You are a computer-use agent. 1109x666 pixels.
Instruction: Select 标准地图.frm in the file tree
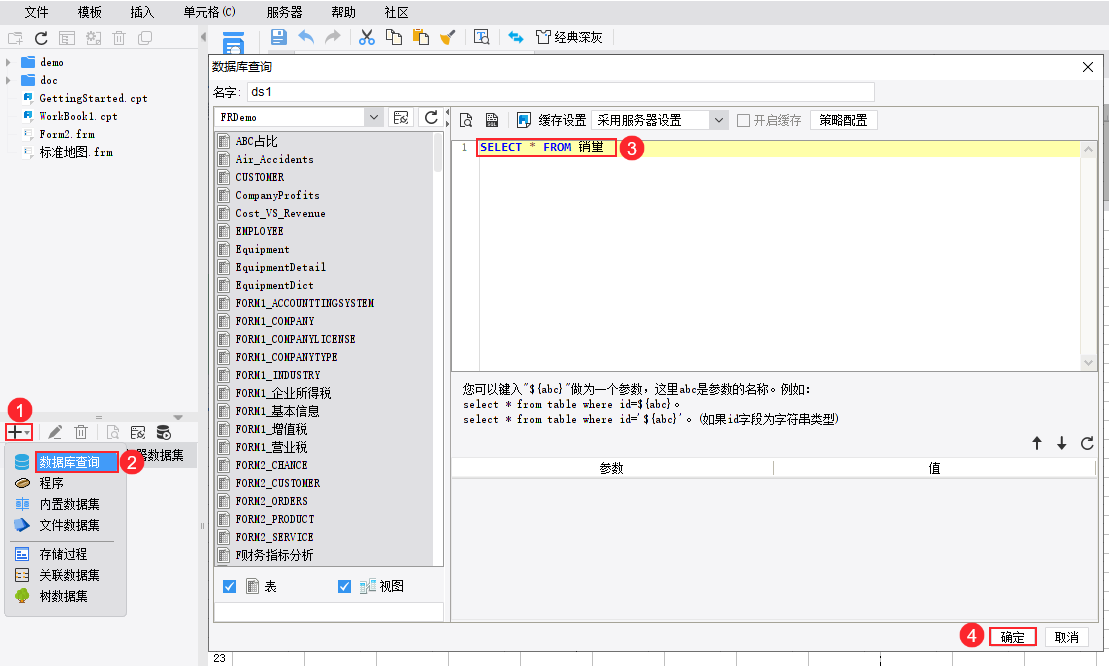[x=76, y=152]
